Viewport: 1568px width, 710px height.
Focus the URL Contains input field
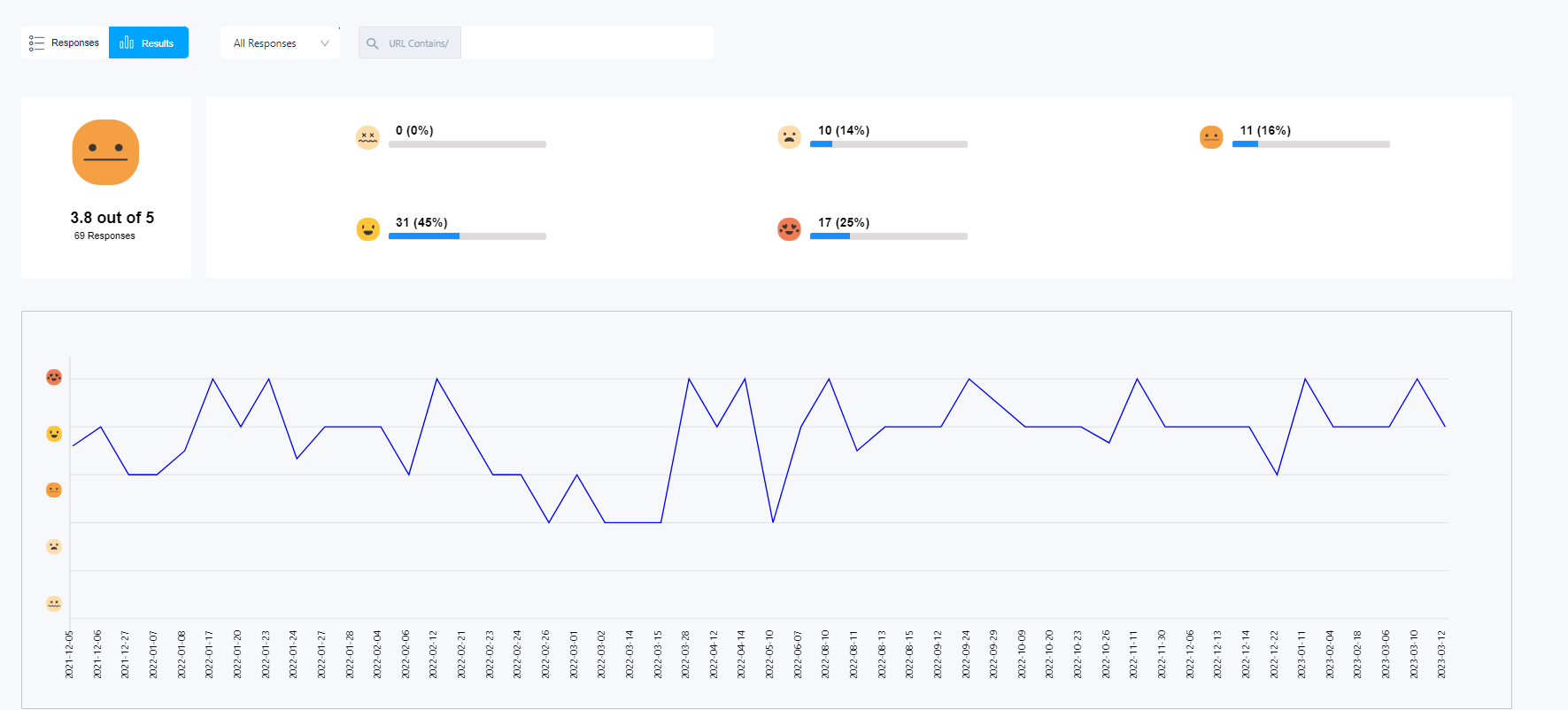(587, 42)
